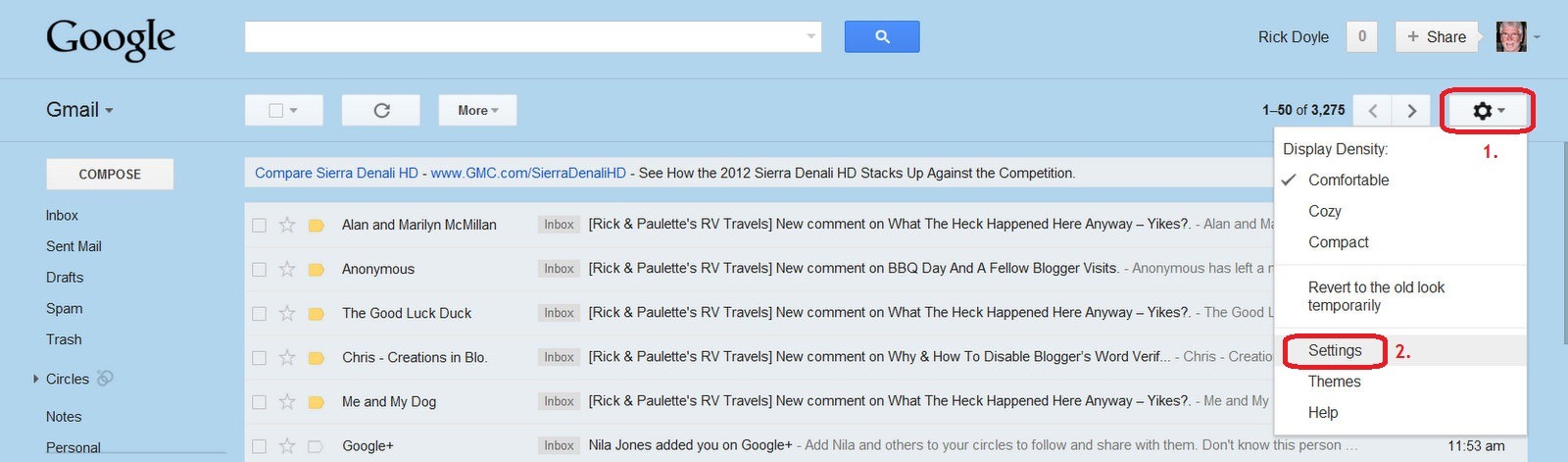Click the Inbox label tag on the Google+ email
The height and width of the screenshot is (462, 1568).
pyautogui.click(x=559, y=445)
